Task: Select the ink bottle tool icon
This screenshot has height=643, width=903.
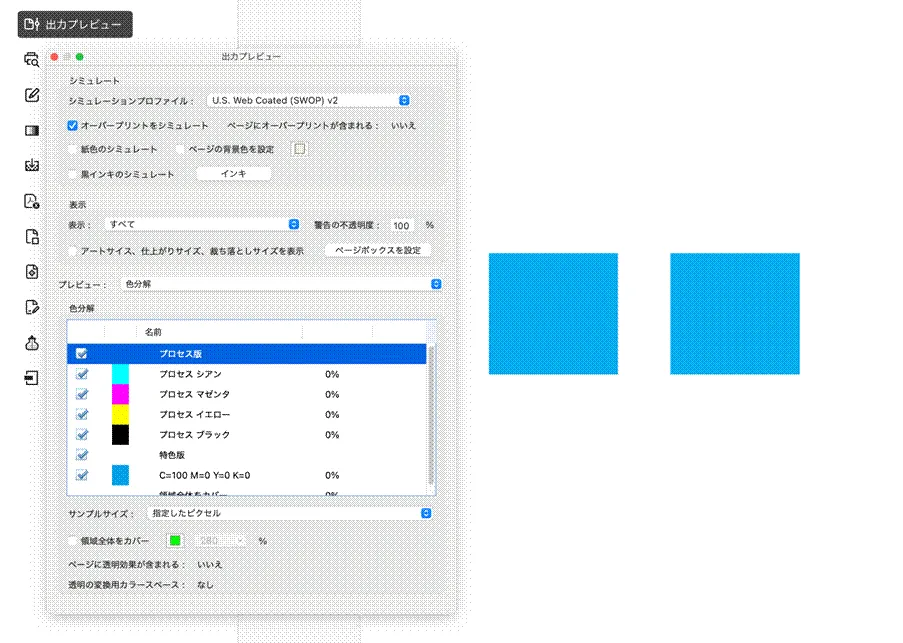Action: tap(30, 343)
